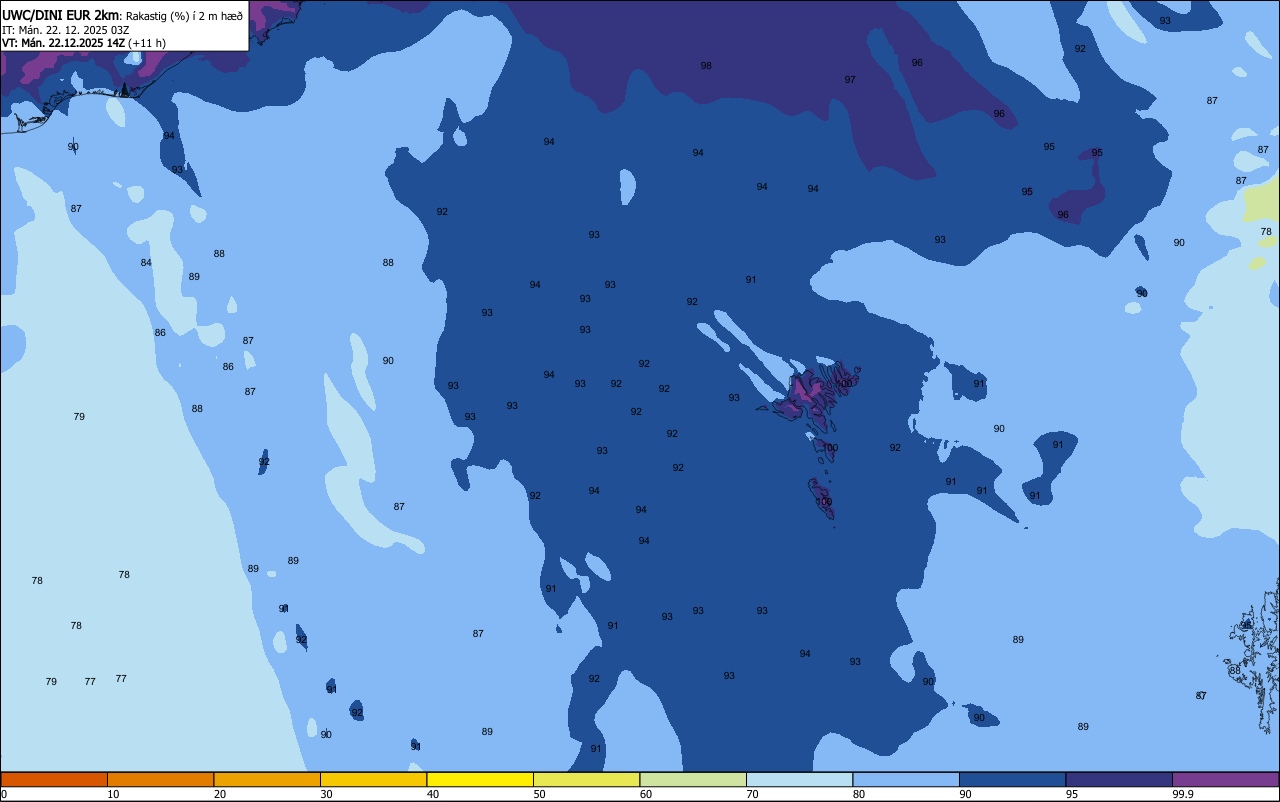Viewport: 1280px width, 802px height.
Task: Pick the light blue 80–90 legend swatch
Action: (x=906, y=779)
